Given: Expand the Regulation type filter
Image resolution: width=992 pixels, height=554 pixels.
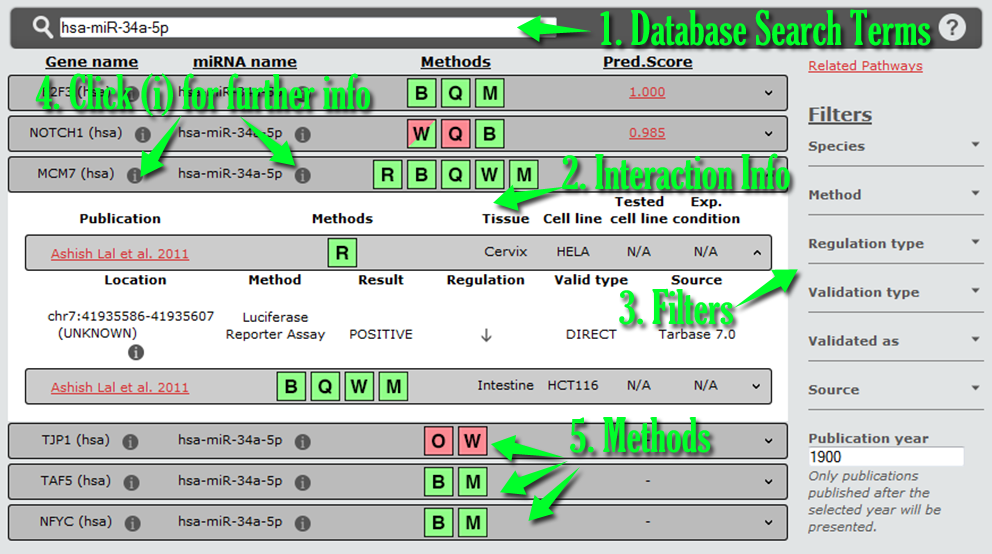Looking at the screenshot, I should (895, 244).
